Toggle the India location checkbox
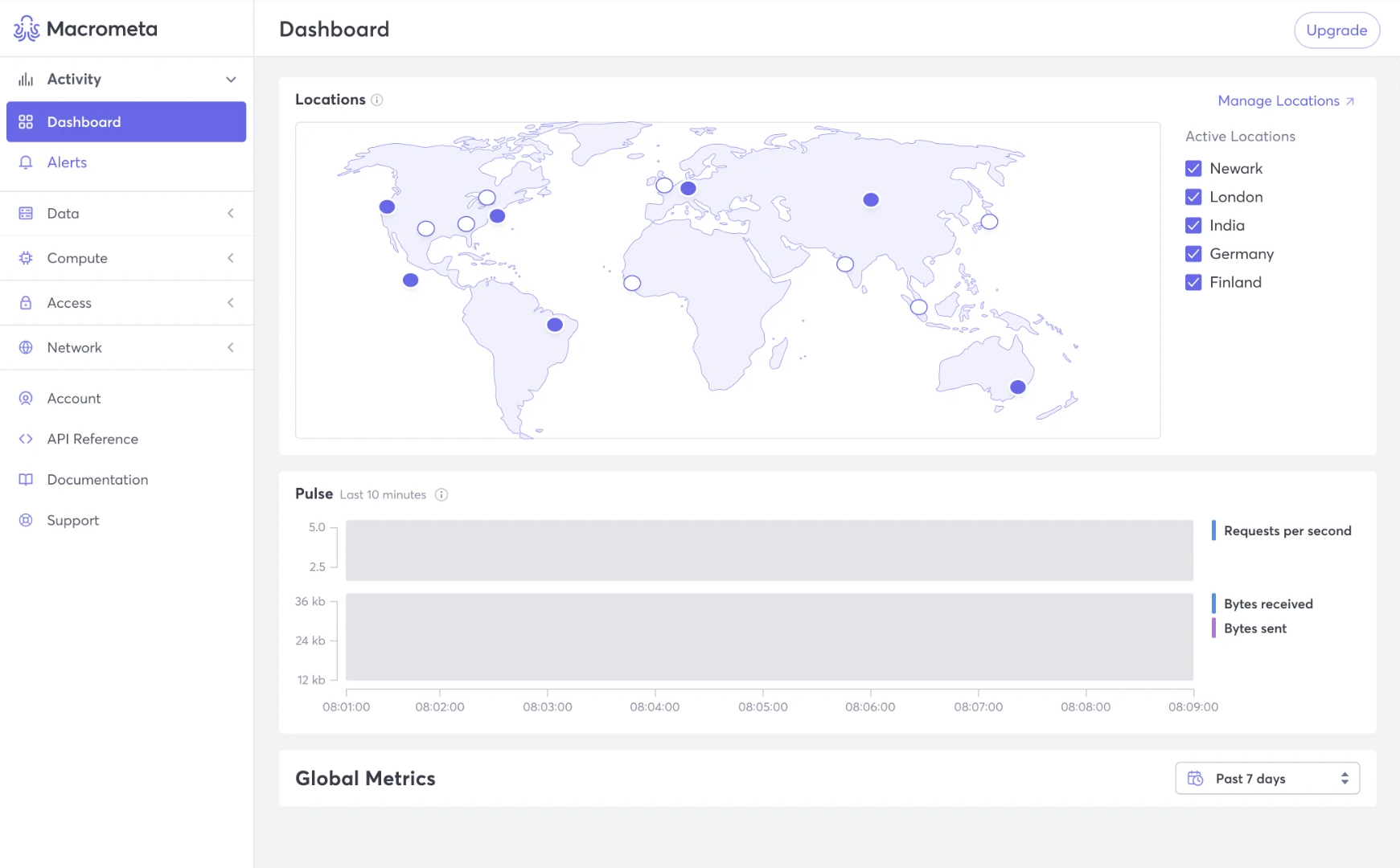The width and height of the screenshot is (1400, 868). click(x=1193, y=226)
